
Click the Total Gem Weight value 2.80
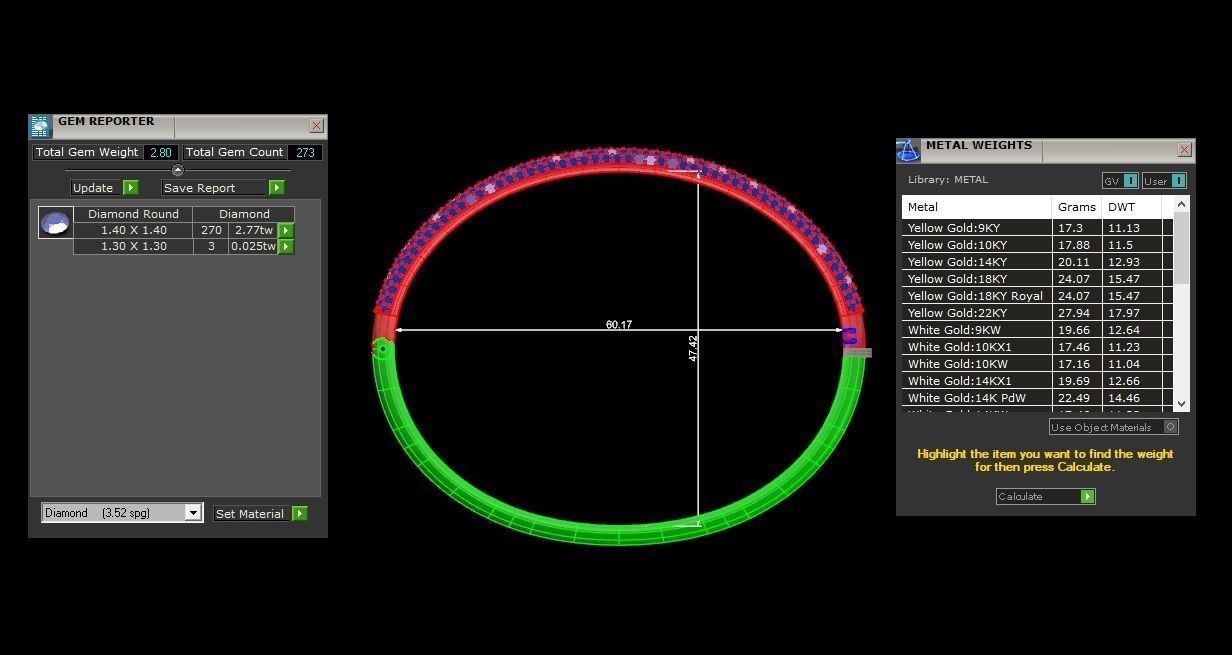pos(161,152)
